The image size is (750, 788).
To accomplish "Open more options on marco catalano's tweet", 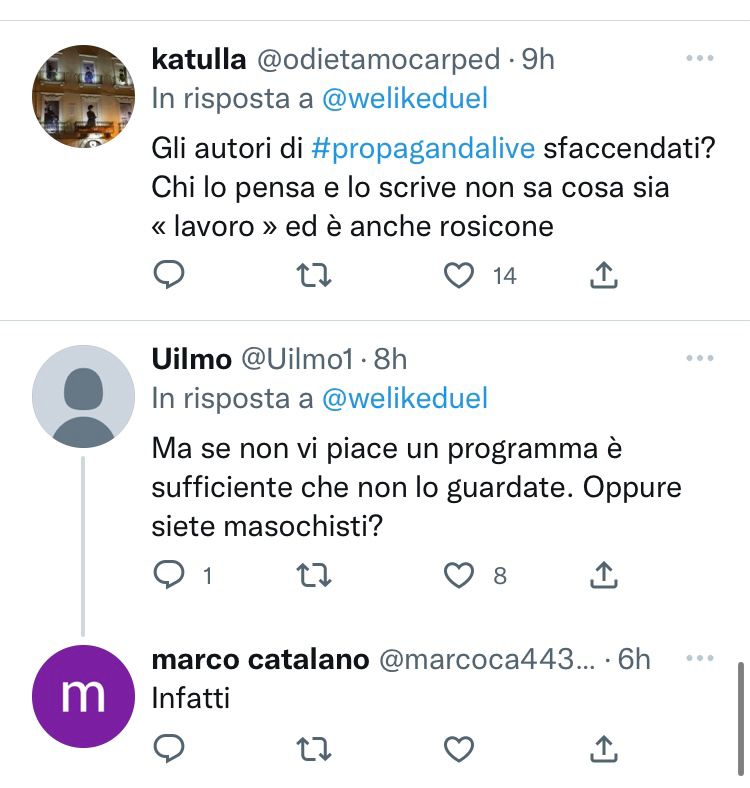I will coord(699,658).
